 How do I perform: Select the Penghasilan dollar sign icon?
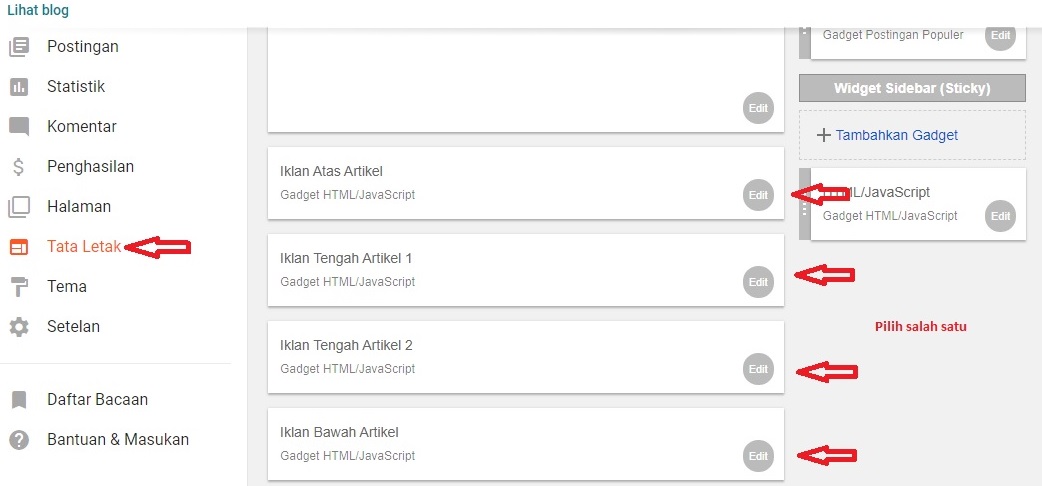coord(19,167)
